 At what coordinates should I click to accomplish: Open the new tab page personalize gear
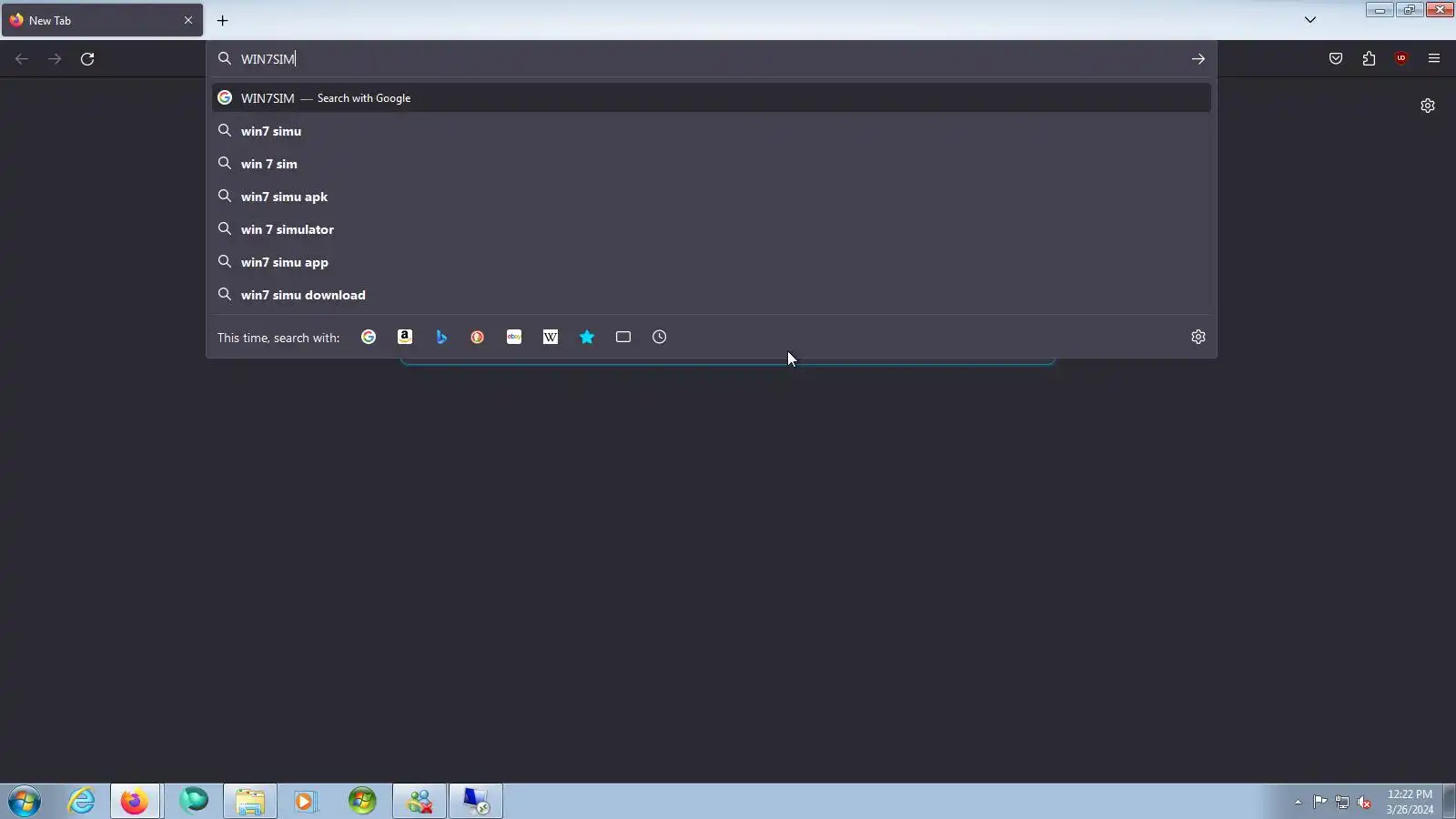tap(1428, 106)
